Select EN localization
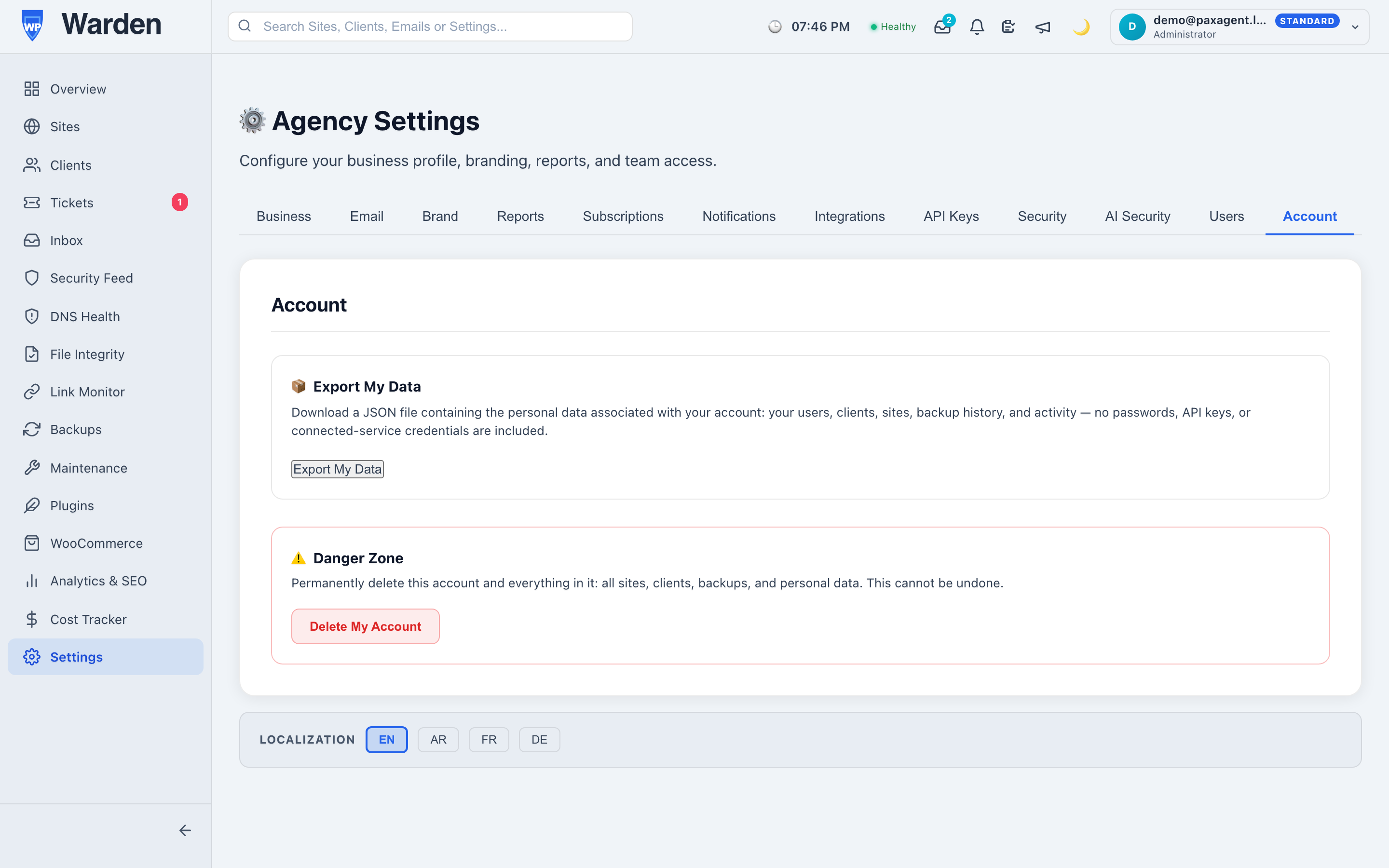This screenshot has height=868, width=1389. (387, 739)
